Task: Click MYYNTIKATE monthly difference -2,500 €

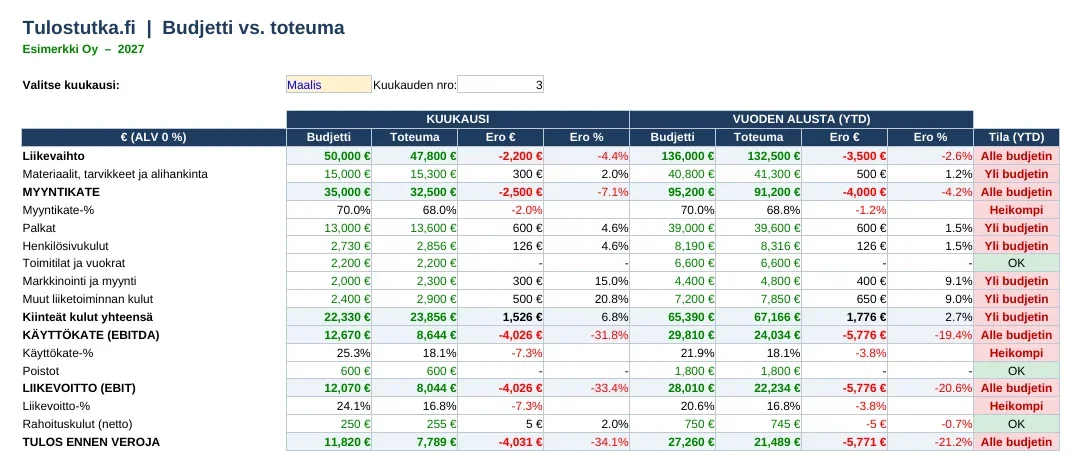Action: [500, 191]
